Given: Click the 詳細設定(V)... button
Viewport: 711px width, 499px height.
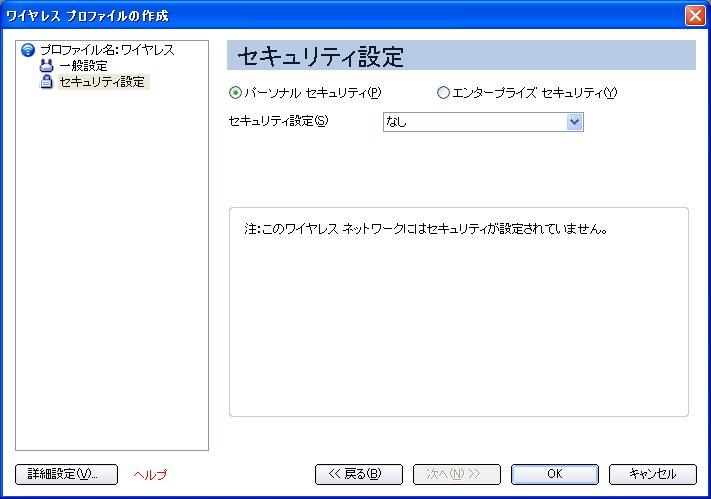Looking at the screenshot, I should pyautogui.click(x=66, y=475).
